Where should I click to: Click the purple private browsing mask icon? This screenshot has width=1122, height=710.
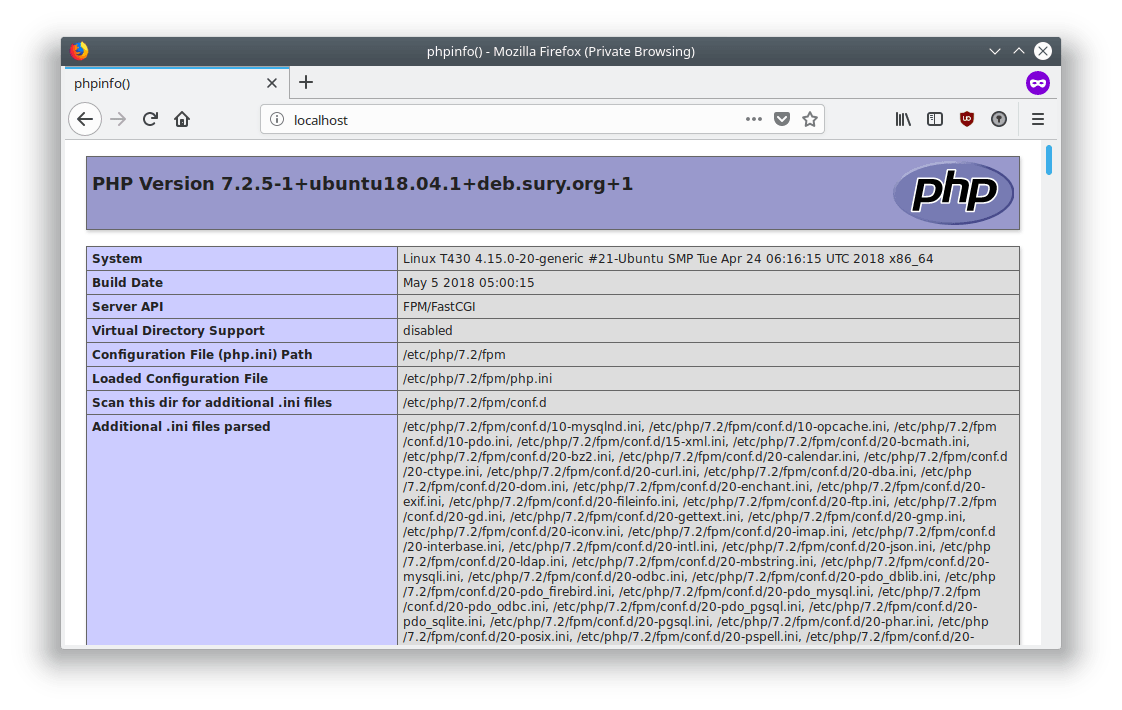click(x=1038, y=83)
